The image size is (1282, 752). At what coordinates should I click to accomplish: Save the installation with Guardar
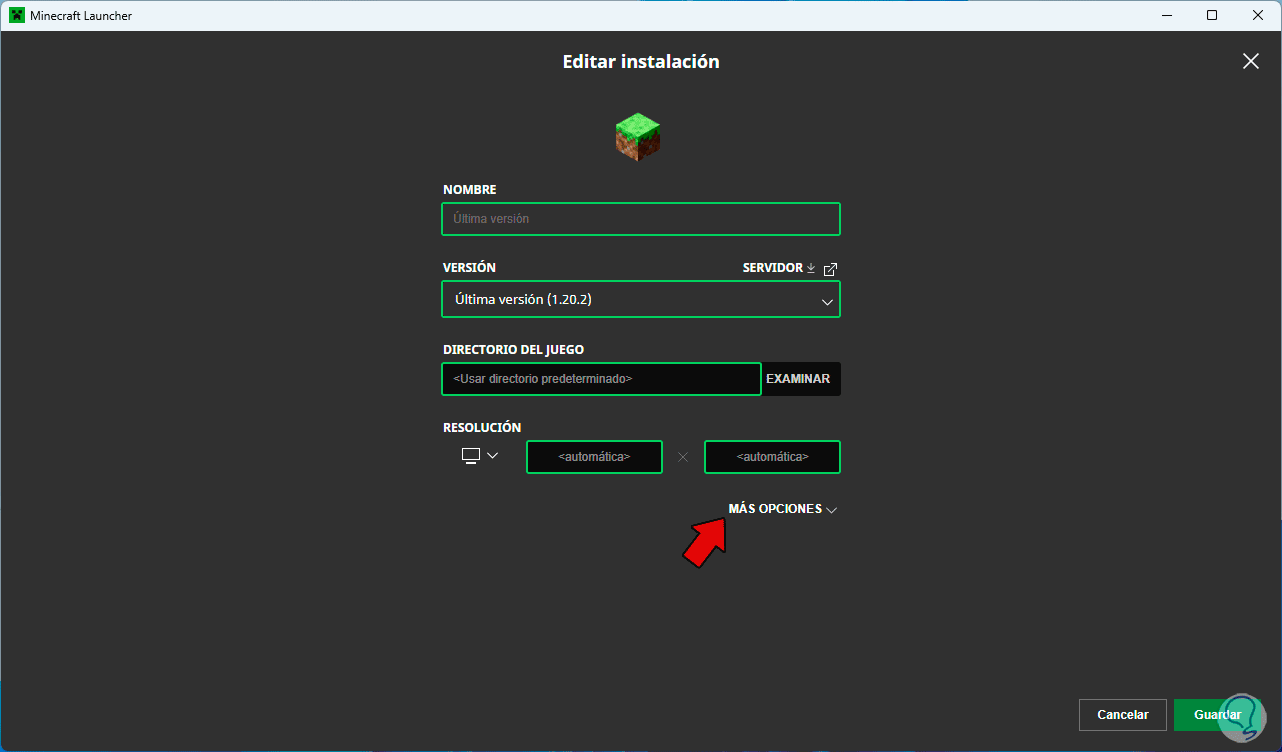pyautogui.click(x=1217, y=715)
